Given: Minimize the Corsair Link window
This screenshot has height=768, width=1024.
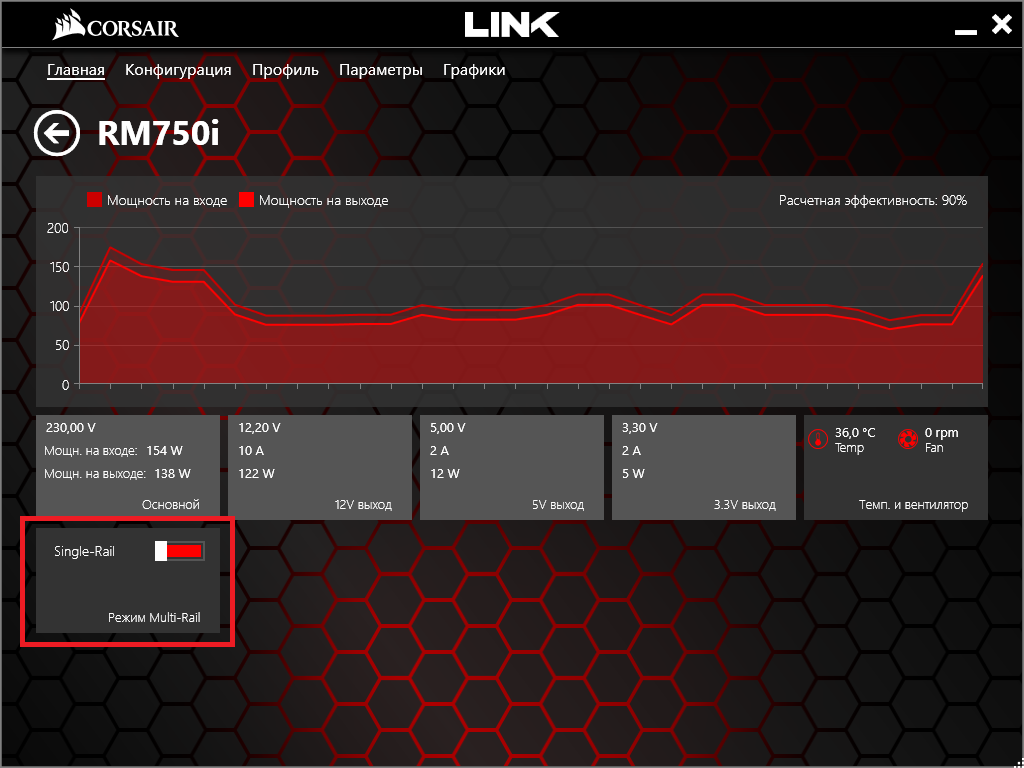Looking at the screenshot, I should [965, 31].
